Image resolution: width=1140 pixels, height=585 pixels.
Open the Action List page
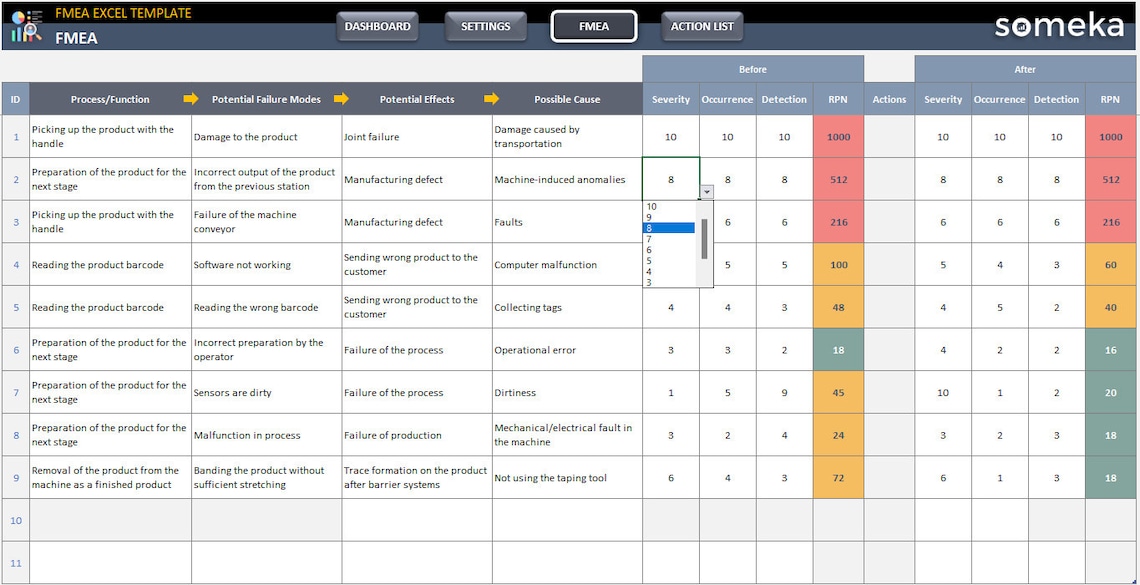701,27
